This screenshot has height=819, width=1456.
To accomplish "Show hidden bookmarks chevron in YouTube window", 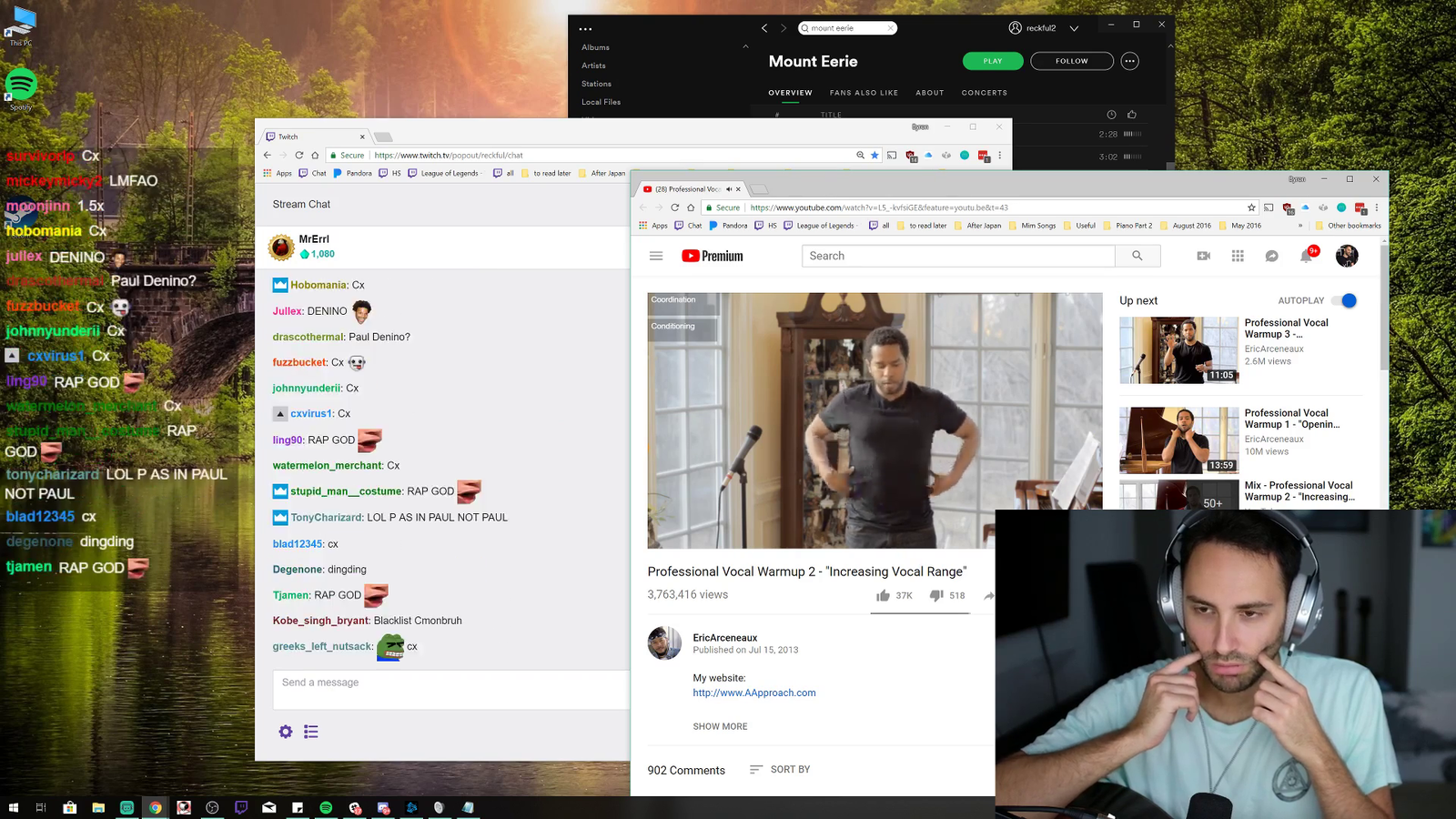I will pyautogui.click(x=1299, y=226).
